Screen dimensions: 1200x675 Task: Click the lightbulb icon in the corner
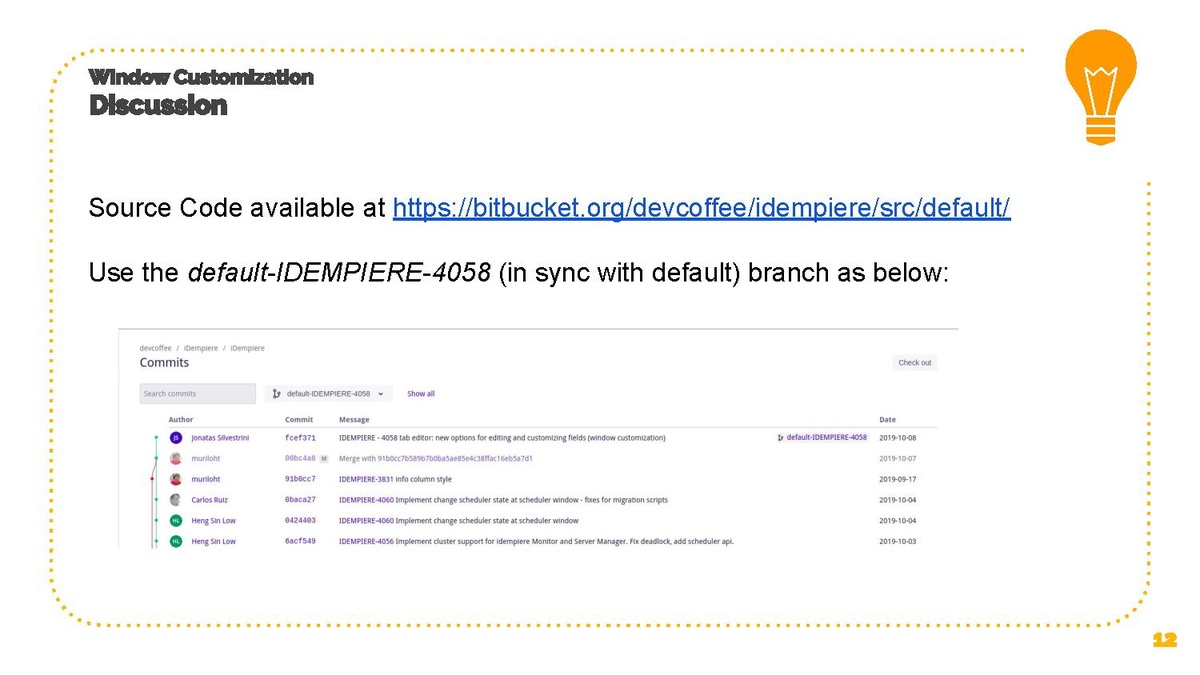pyautogui.click(x=1100, y=87)
